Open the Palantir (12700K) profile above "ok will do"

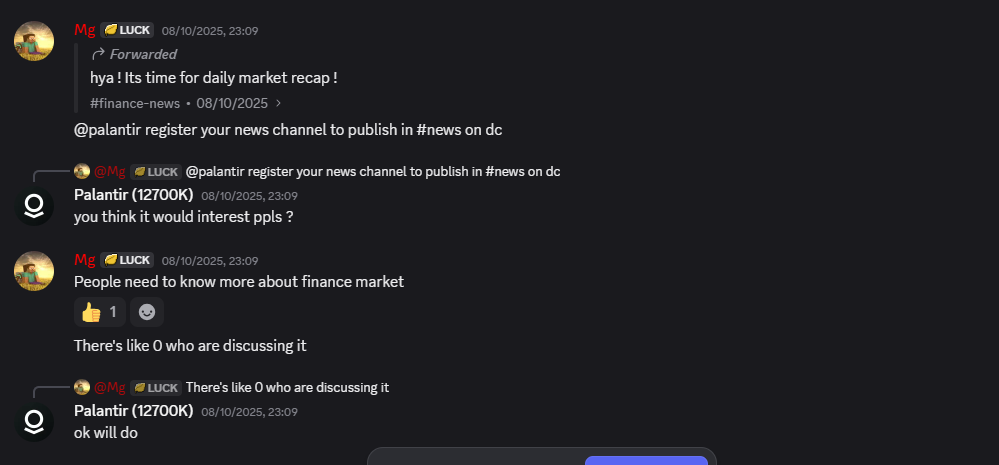133,411
